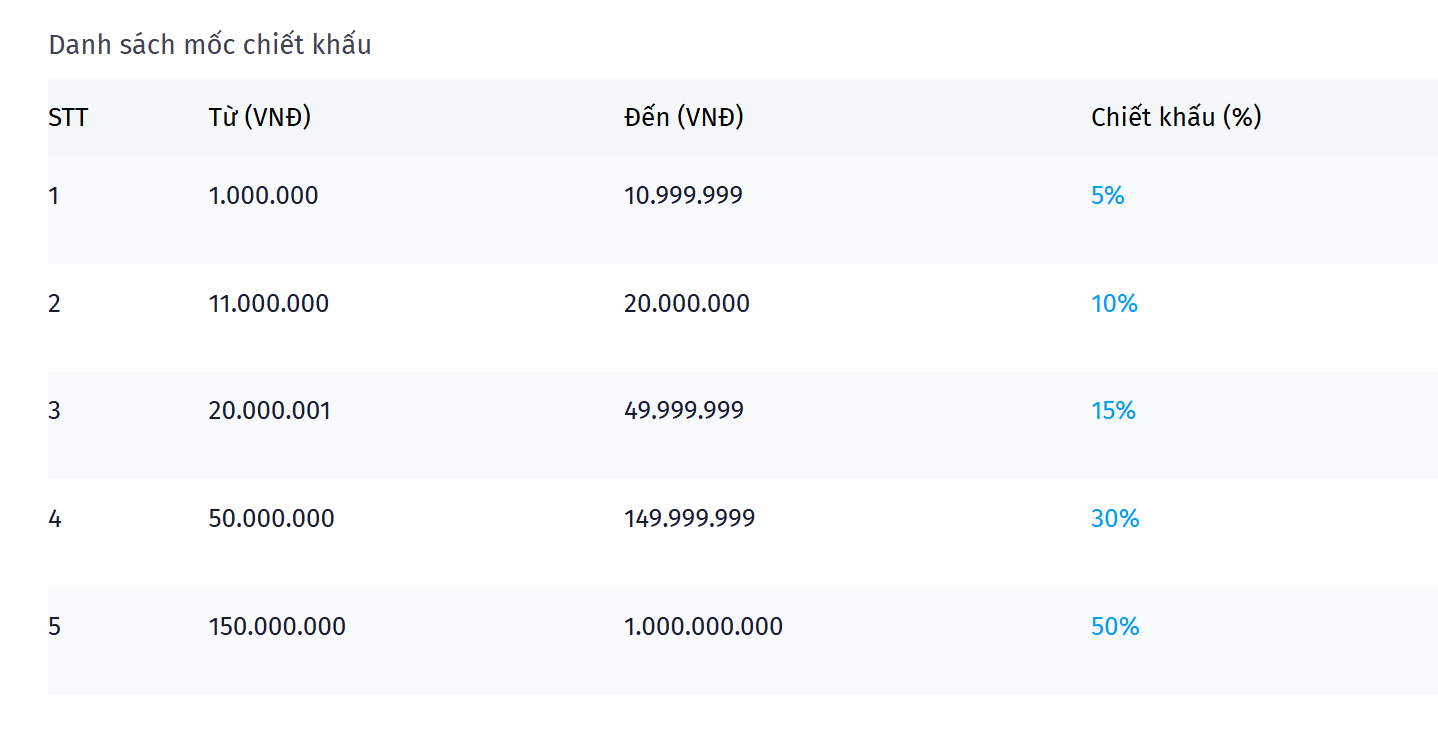
Task: Click the 1.000.000.000 ending amount cell
Action: [703, 627]
